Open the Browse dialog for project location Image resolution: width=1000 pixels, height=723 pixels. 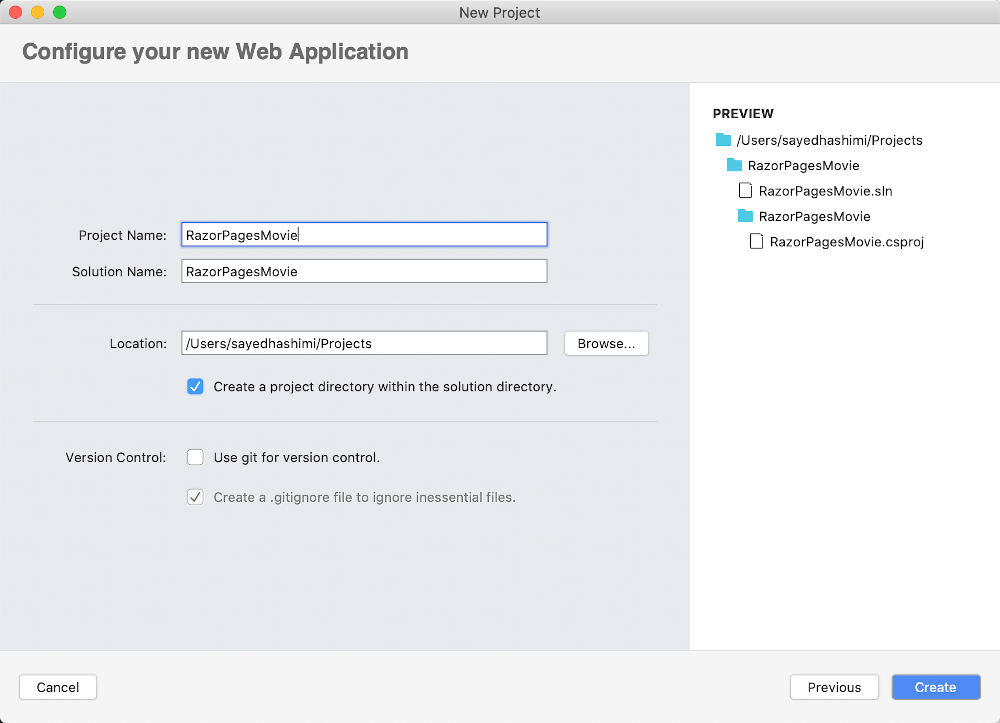[x=606, y=343]
